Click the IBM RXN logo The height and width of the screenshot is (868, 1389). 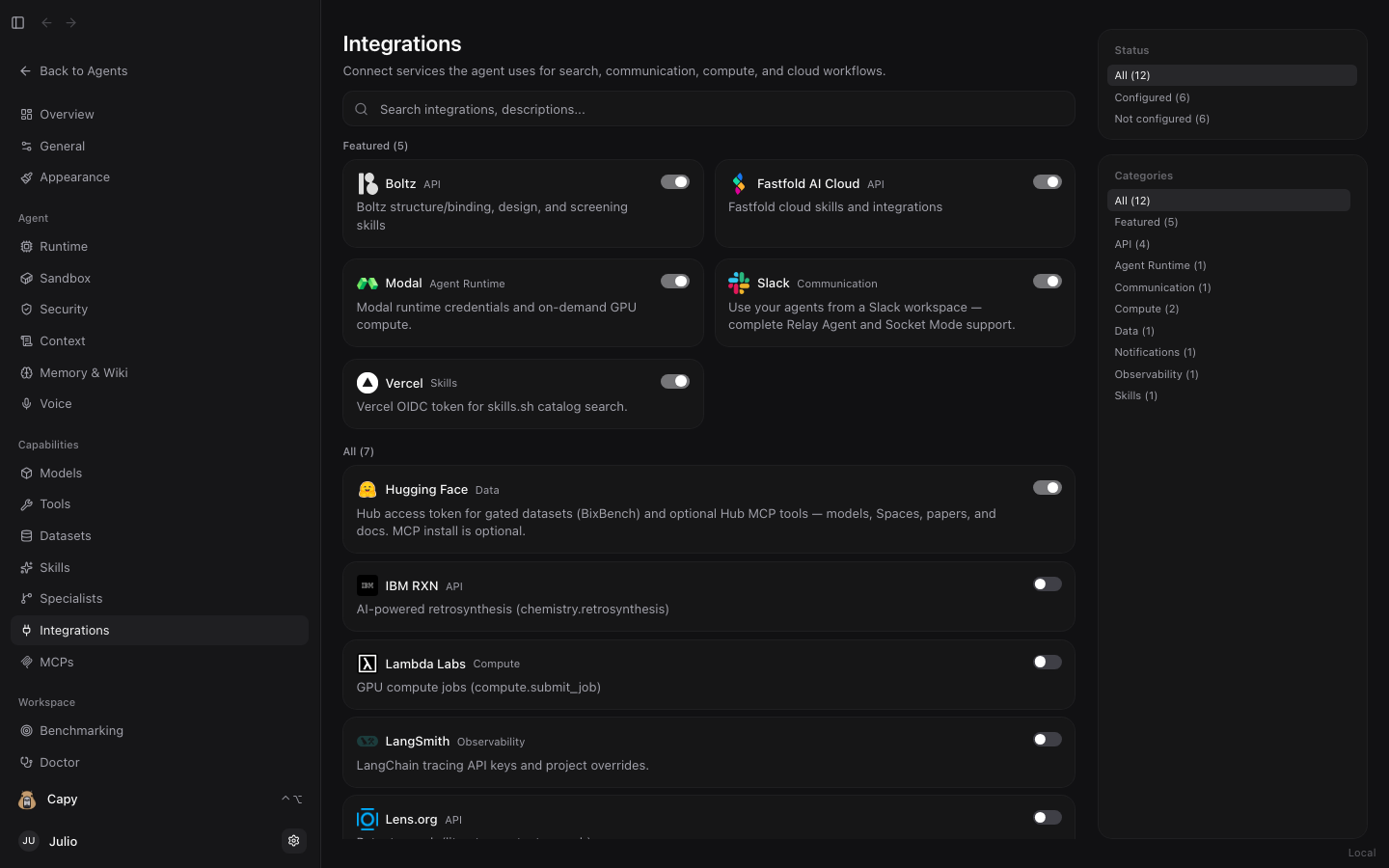point(368,585)
